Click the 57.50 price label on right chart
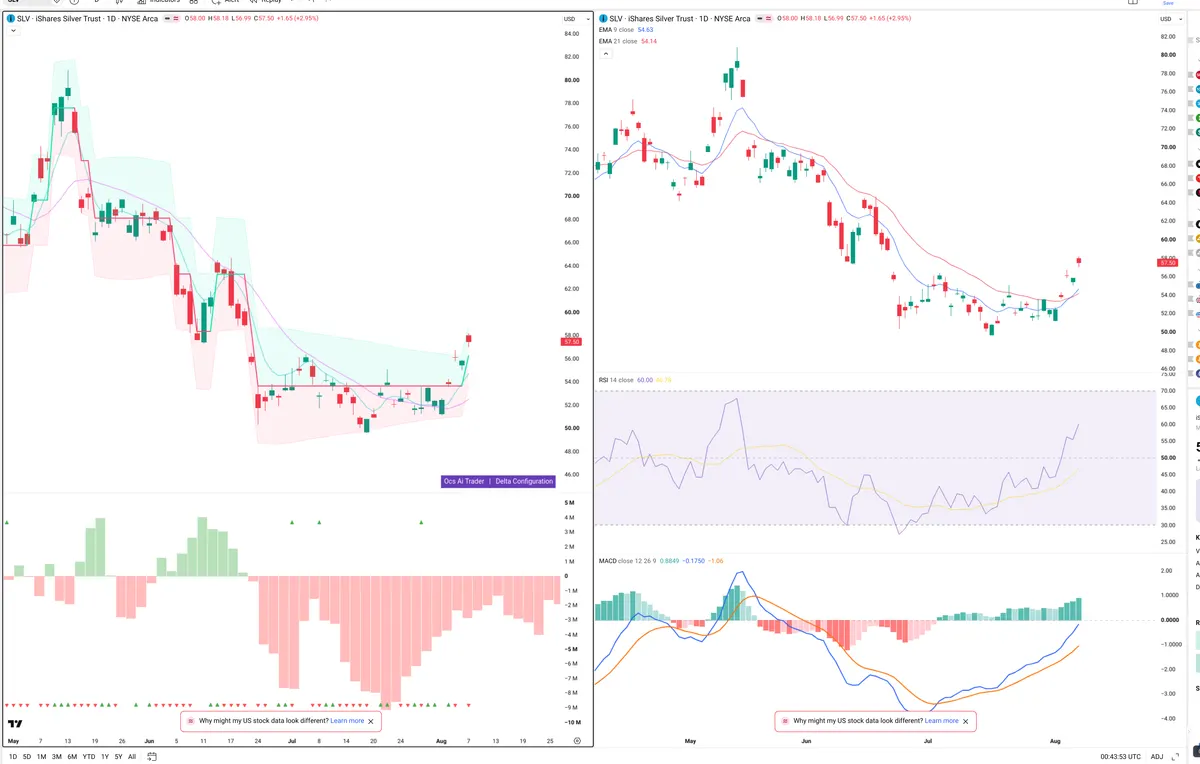 [x=1167, y=263]
